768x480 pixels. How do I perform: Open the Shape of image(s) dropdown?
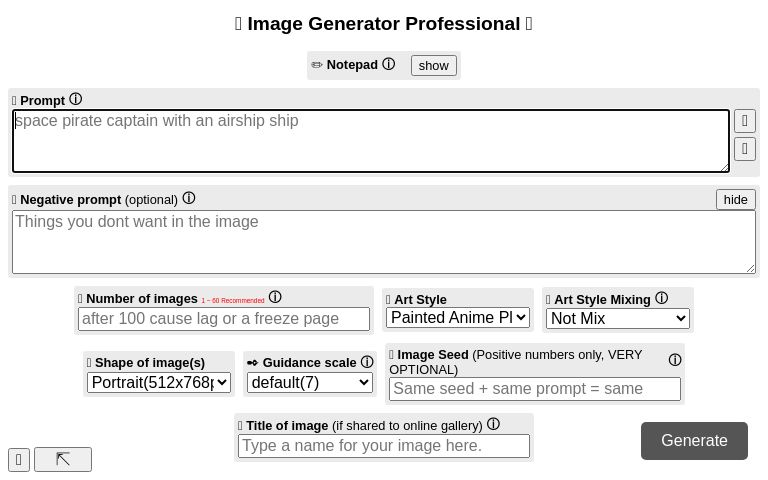pos(159,382)
